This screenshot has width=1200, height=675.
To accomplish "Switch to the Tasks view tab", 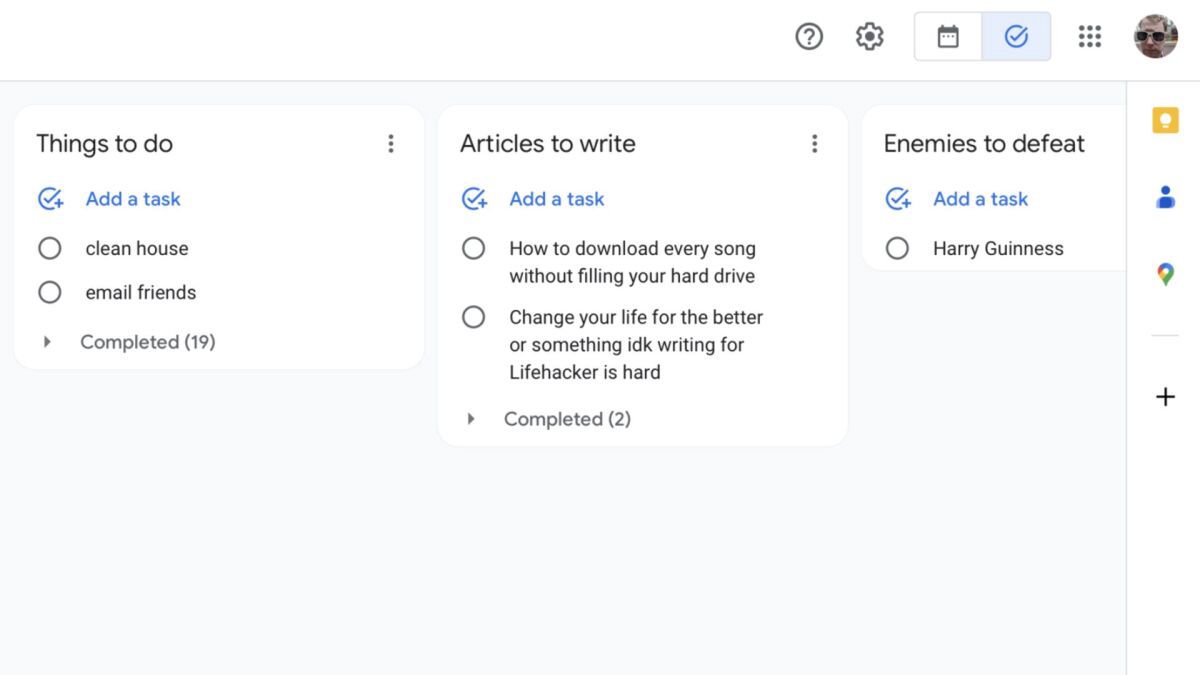I will pyautogui.click(x=1016, y=37).
